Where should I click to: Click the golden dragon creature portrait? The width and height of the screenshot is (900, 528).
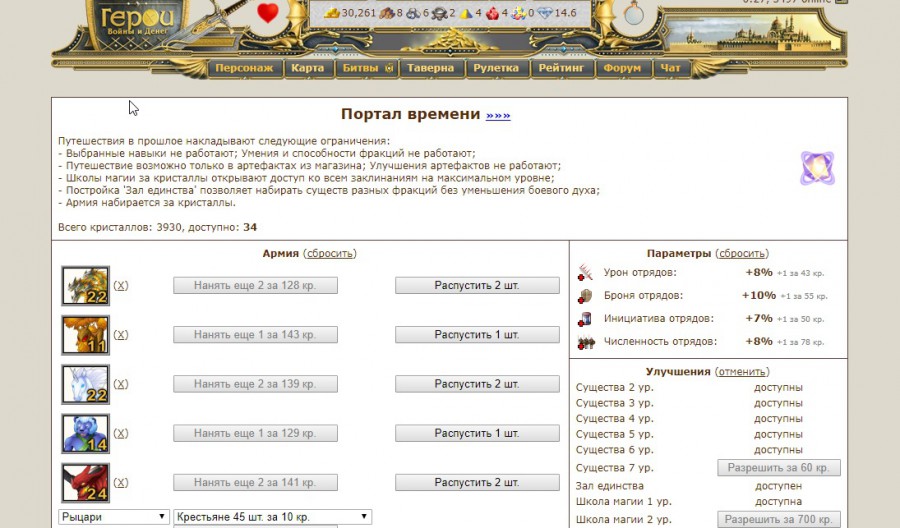pos(85,285)
